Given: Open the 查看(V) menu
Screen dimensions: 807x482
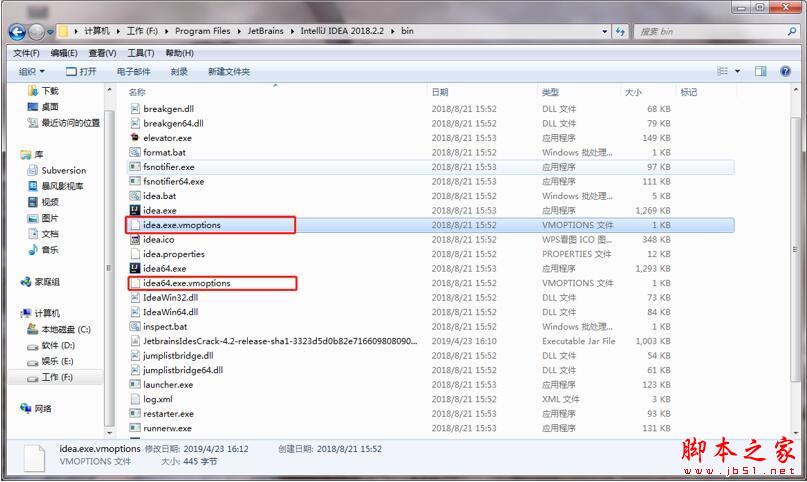Looking at the screenshot, I should (x=102, y=53).
